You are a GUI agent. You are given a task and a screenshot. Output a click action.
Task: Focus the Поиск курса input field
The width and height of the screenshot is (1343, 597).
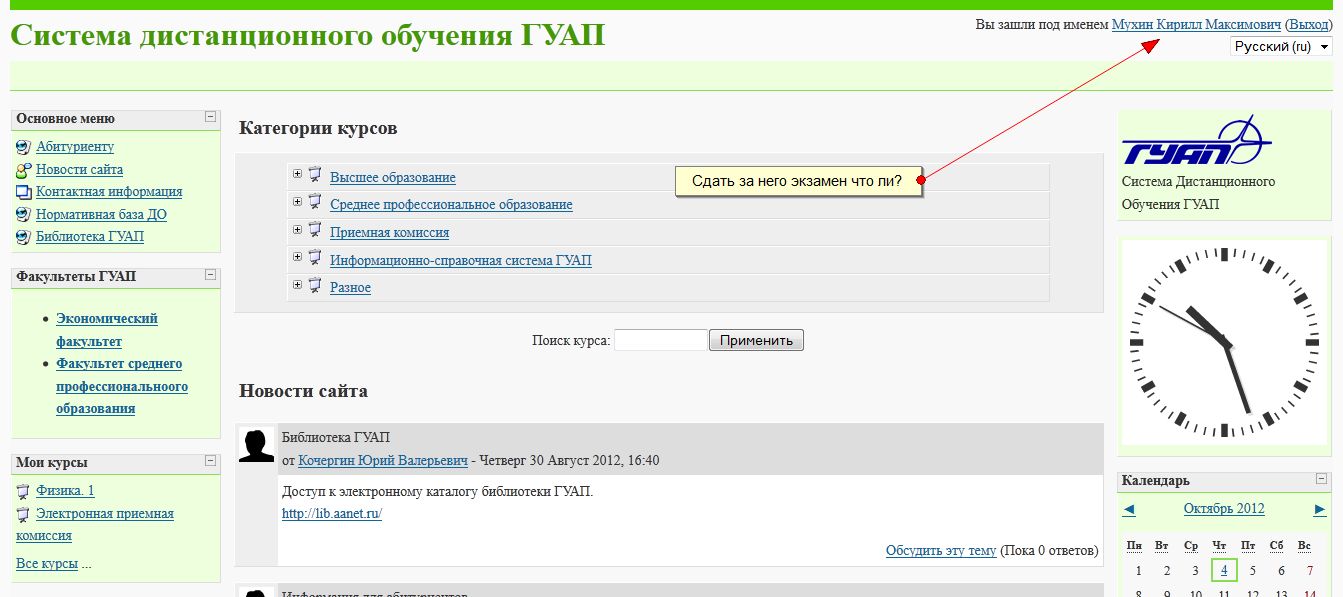coord(660,341)
